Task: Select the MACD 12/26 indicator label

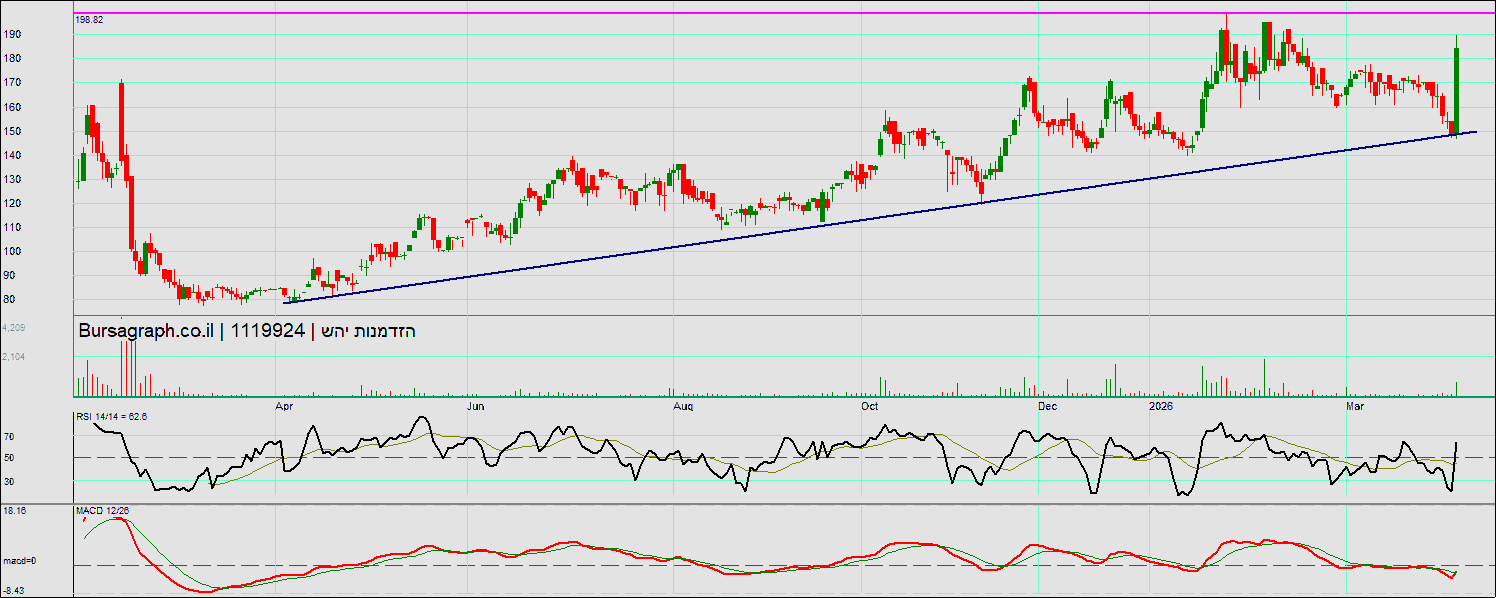Action: [103, 511]
